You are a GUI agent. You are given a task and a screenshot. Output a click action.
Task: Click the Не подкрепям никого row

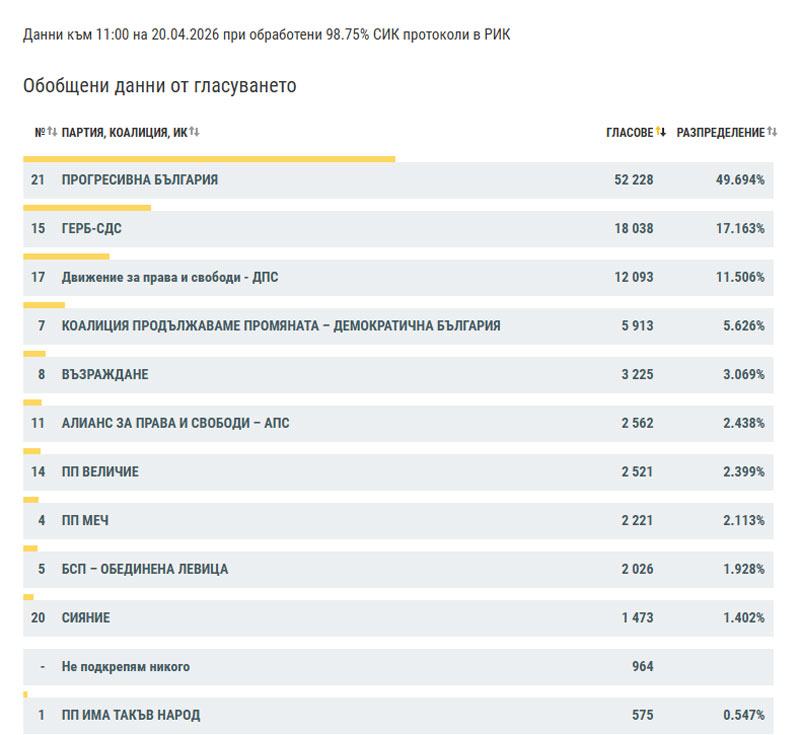click(x=125, y=666)
